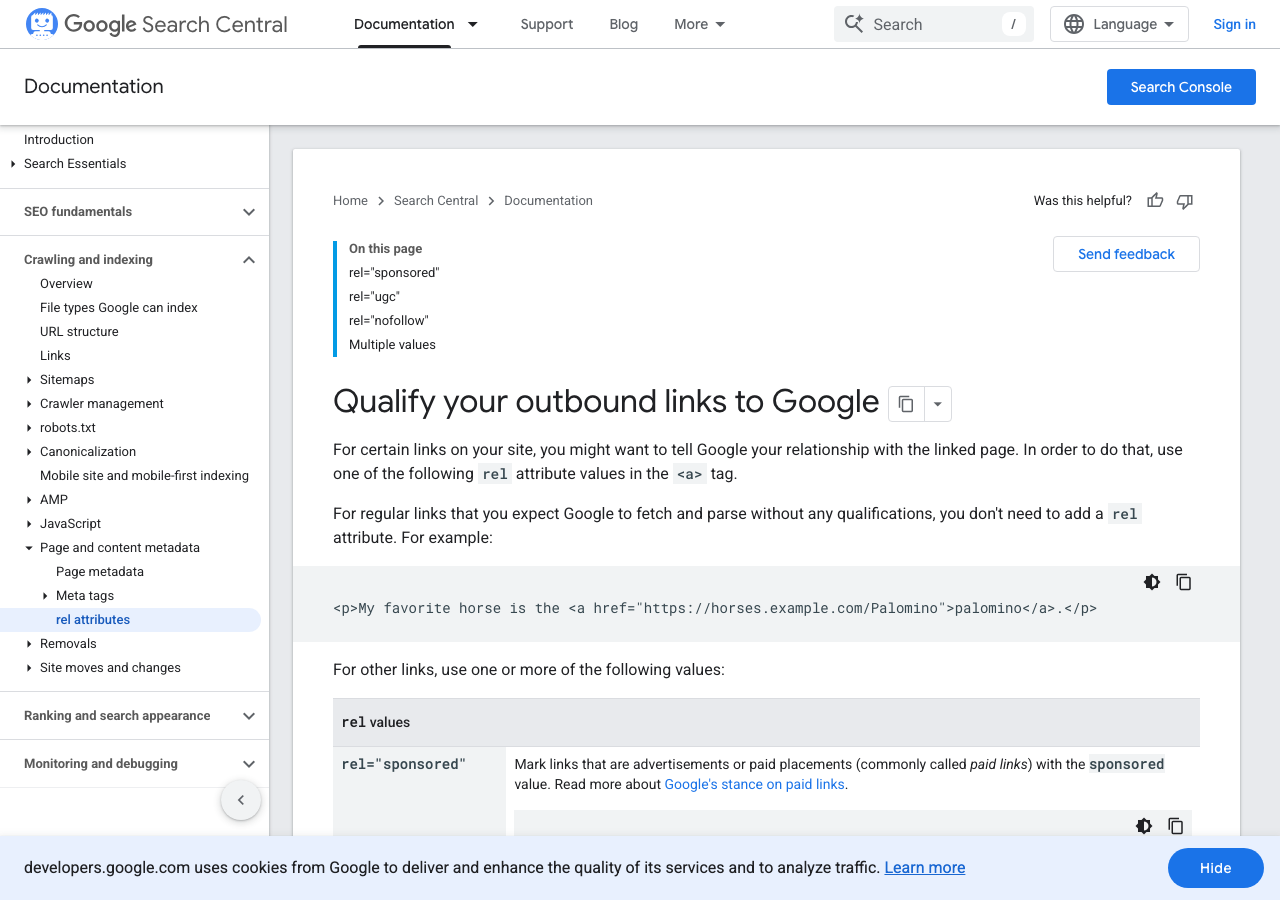
Task: Collapse the sidebar with the round arrow button
Action: click(x=241, y=800)
